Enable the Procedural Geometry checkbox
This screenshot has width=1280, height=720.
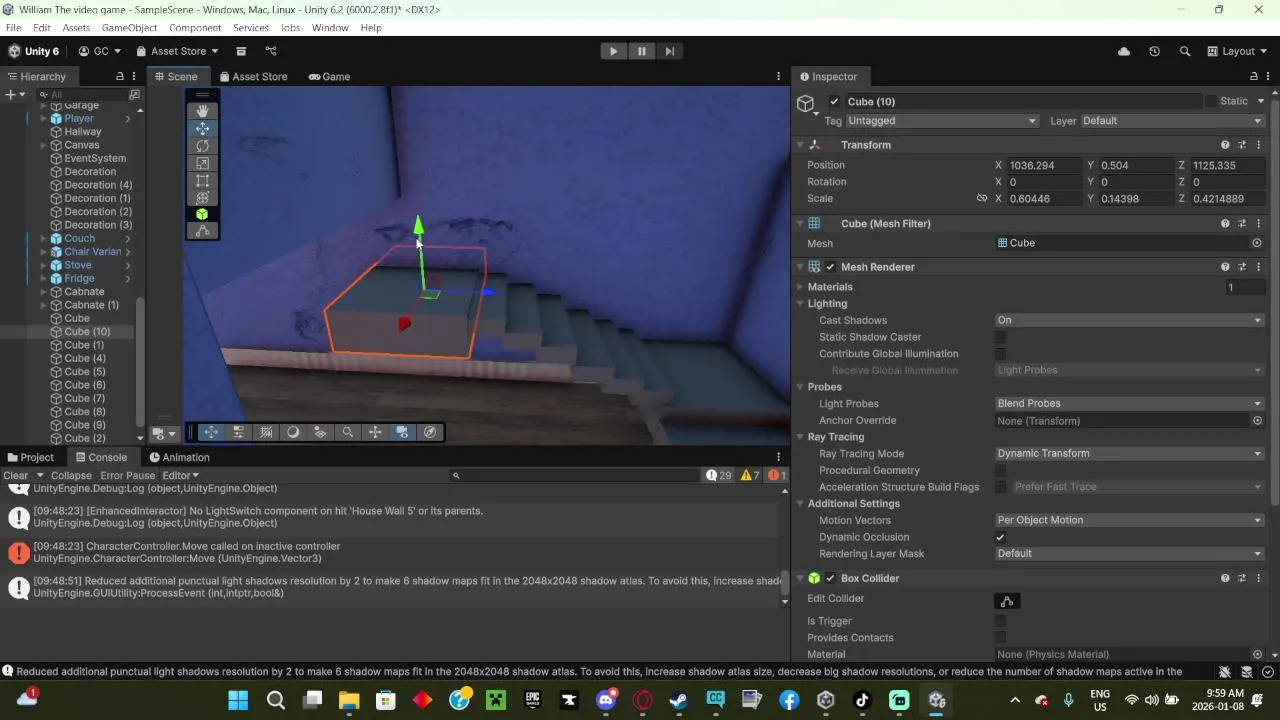(1000, 470)
